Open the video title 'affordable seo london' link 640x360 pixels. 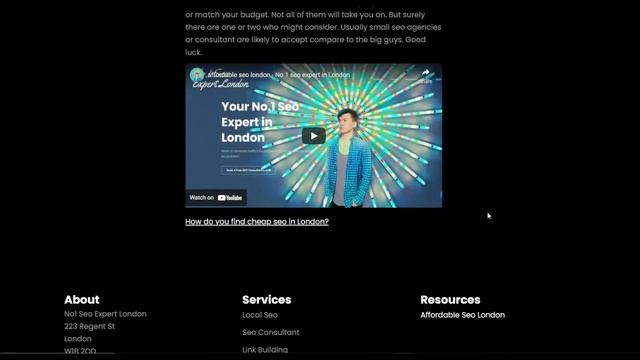pyautogui.click(x=279, y=75)
